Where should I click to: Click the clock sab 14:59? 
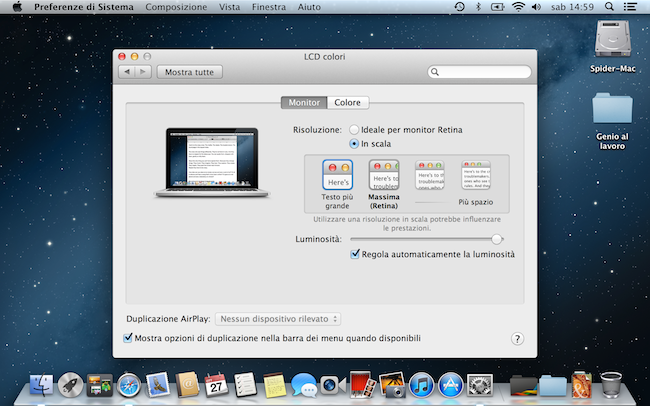pyautogui.click(x=572, y=7)
